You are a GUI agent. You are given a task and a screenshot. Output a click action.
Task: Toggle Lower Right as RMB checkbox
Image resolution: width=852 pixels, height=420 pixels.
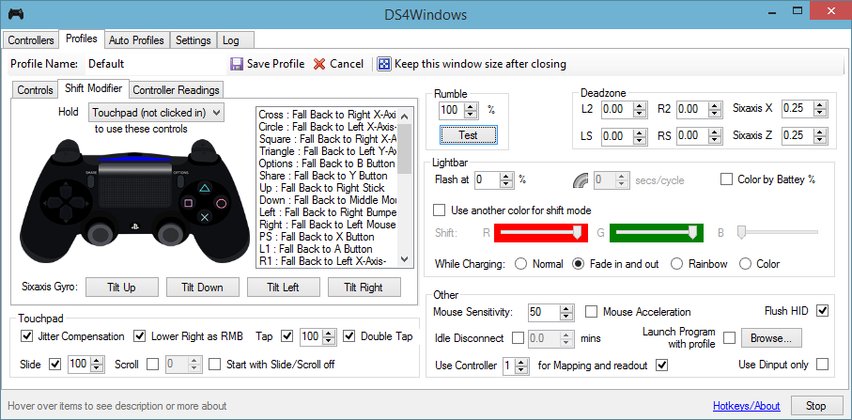pos(140,336)
